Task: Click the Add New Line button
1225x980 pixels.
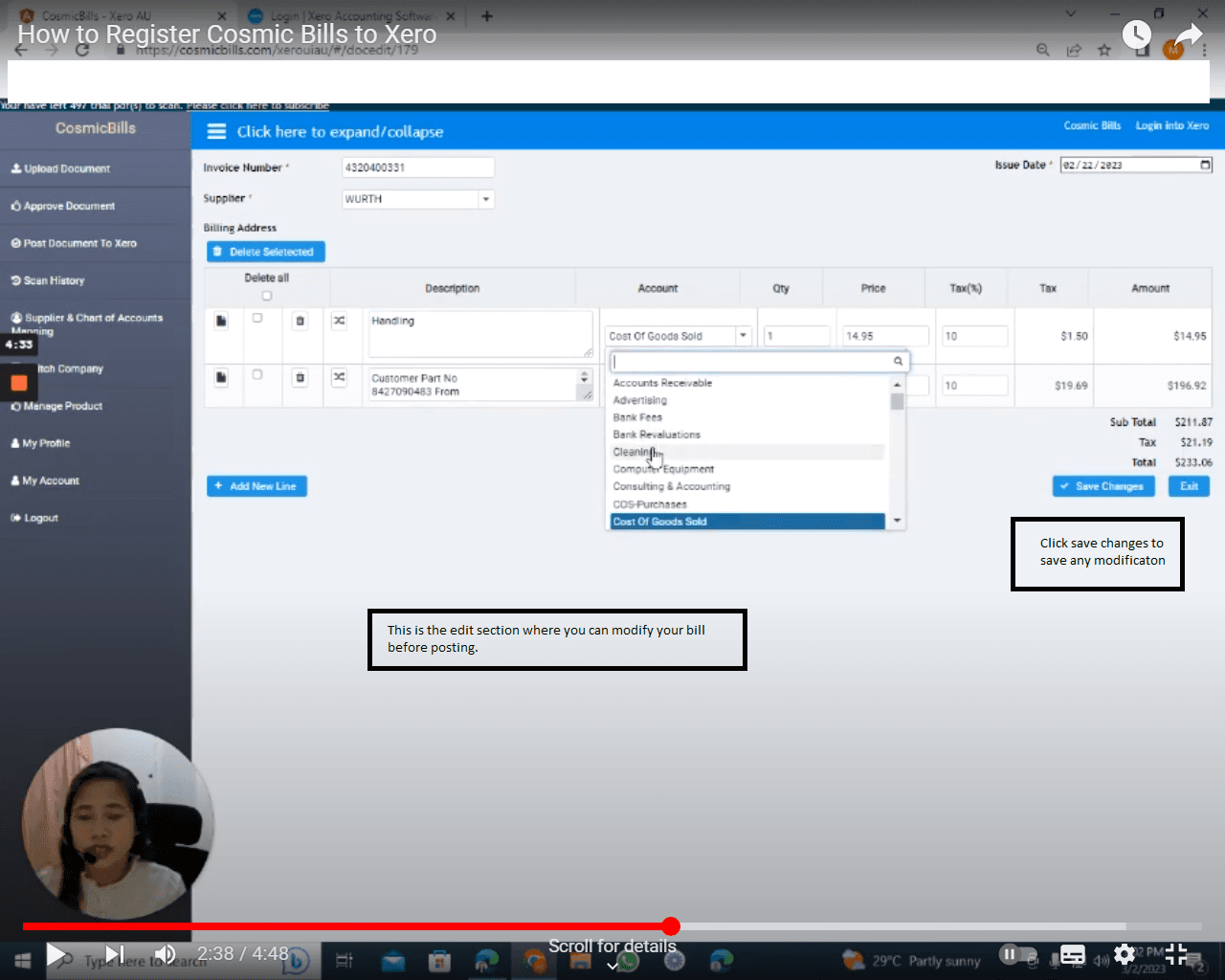Action: [x=256, y=486]
